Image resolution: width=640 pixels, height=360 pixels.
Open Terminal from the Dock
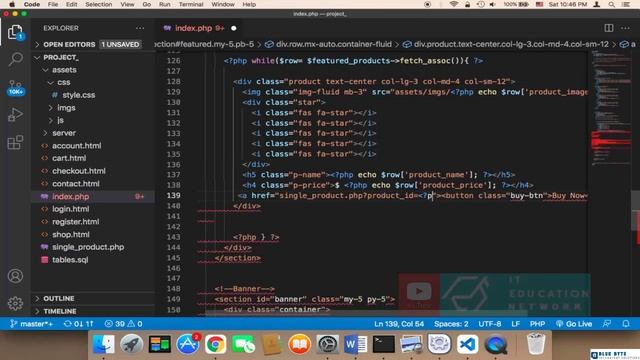[x=384, y=344]
